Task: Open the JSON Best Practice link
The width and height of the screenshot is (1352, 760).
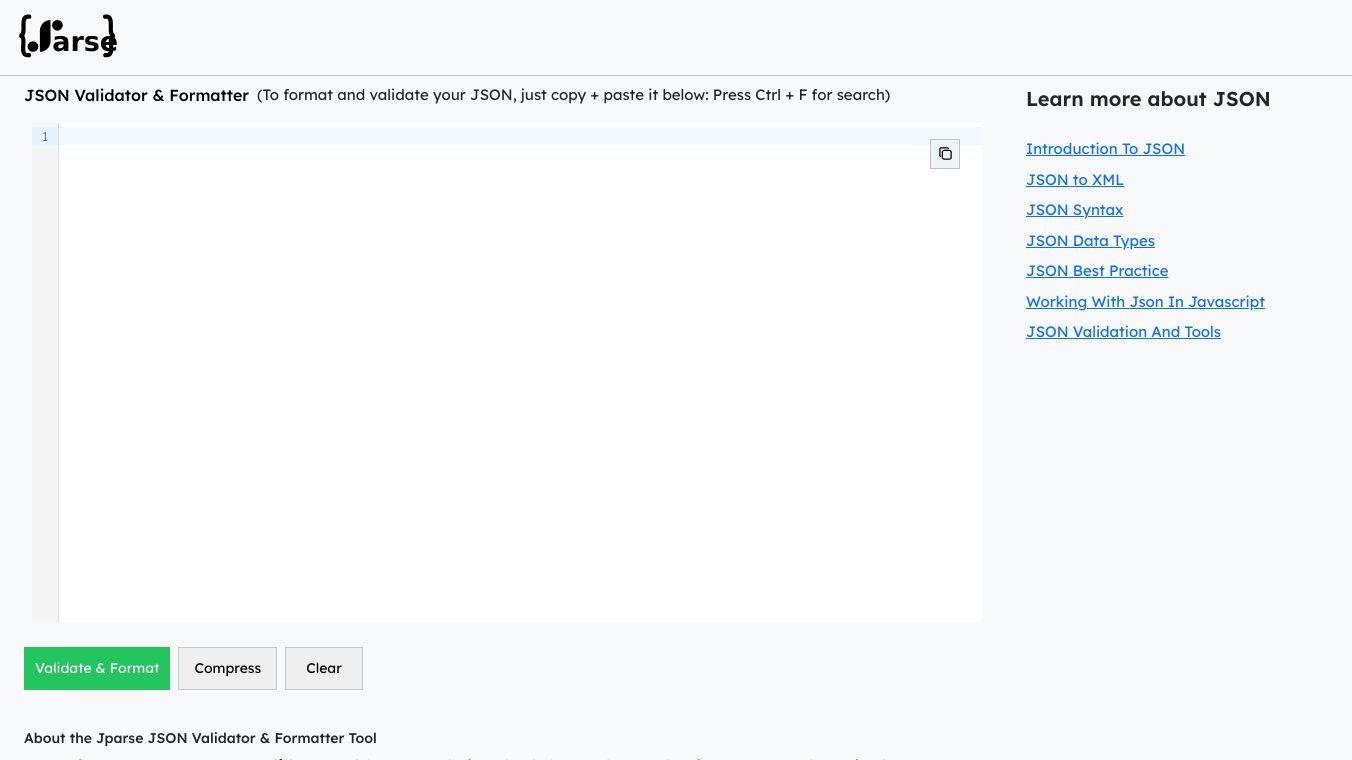Action: [x=1097, y=271]
